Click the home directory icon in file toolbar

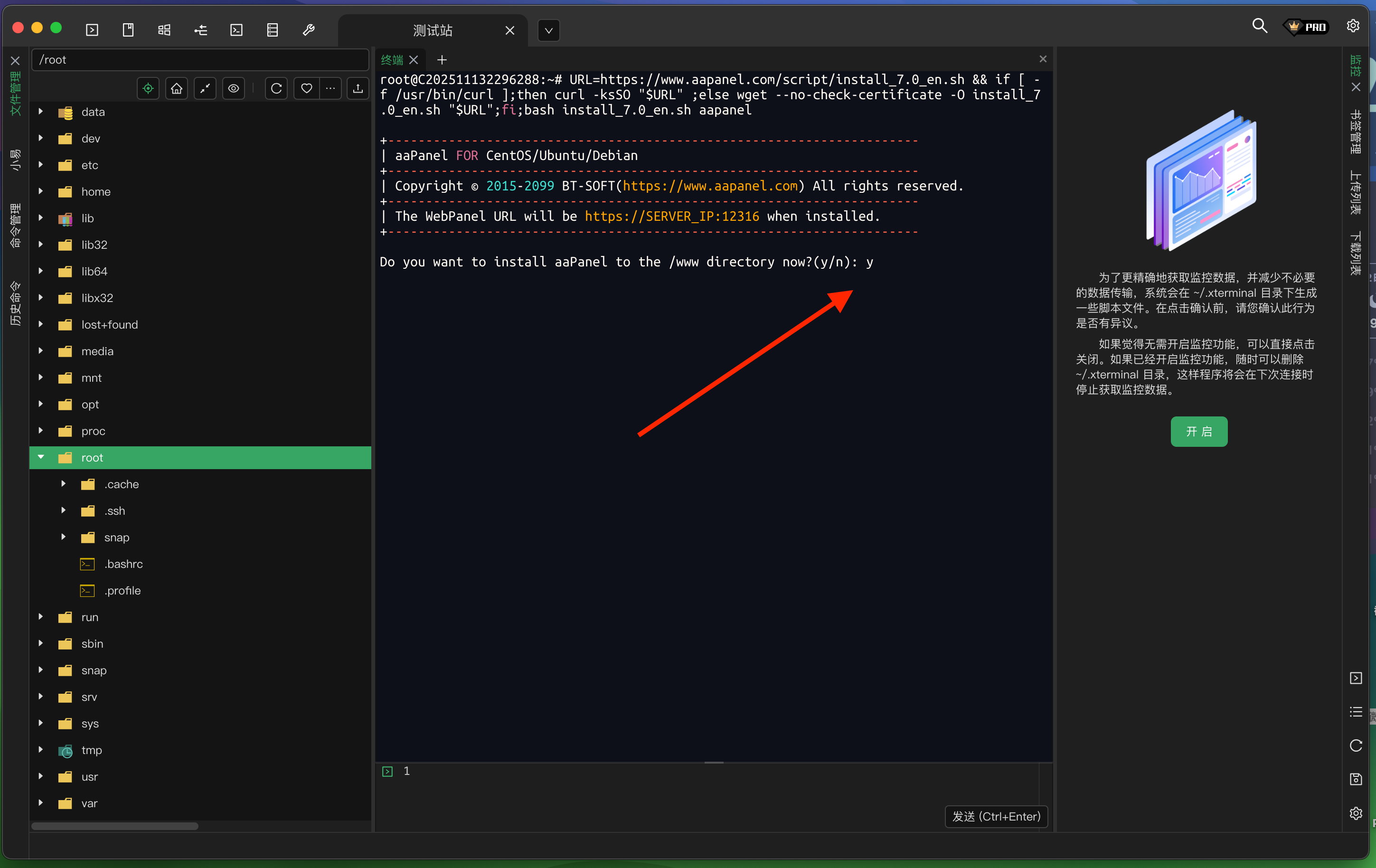pyautogui.click(x=177, y=89)
